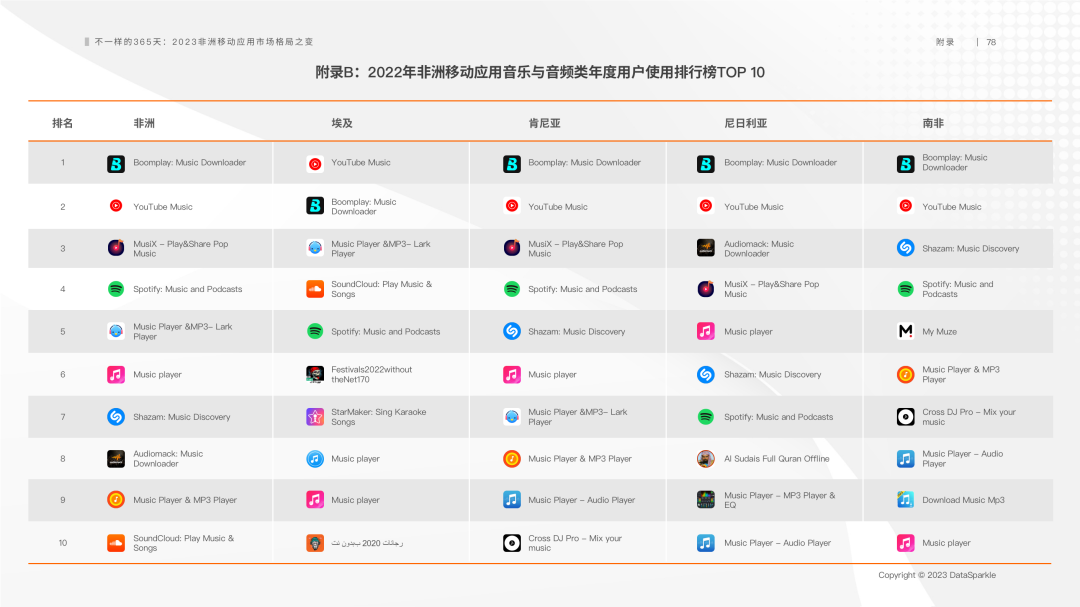
Task: Select the page number 78
Action: point(991,42)
